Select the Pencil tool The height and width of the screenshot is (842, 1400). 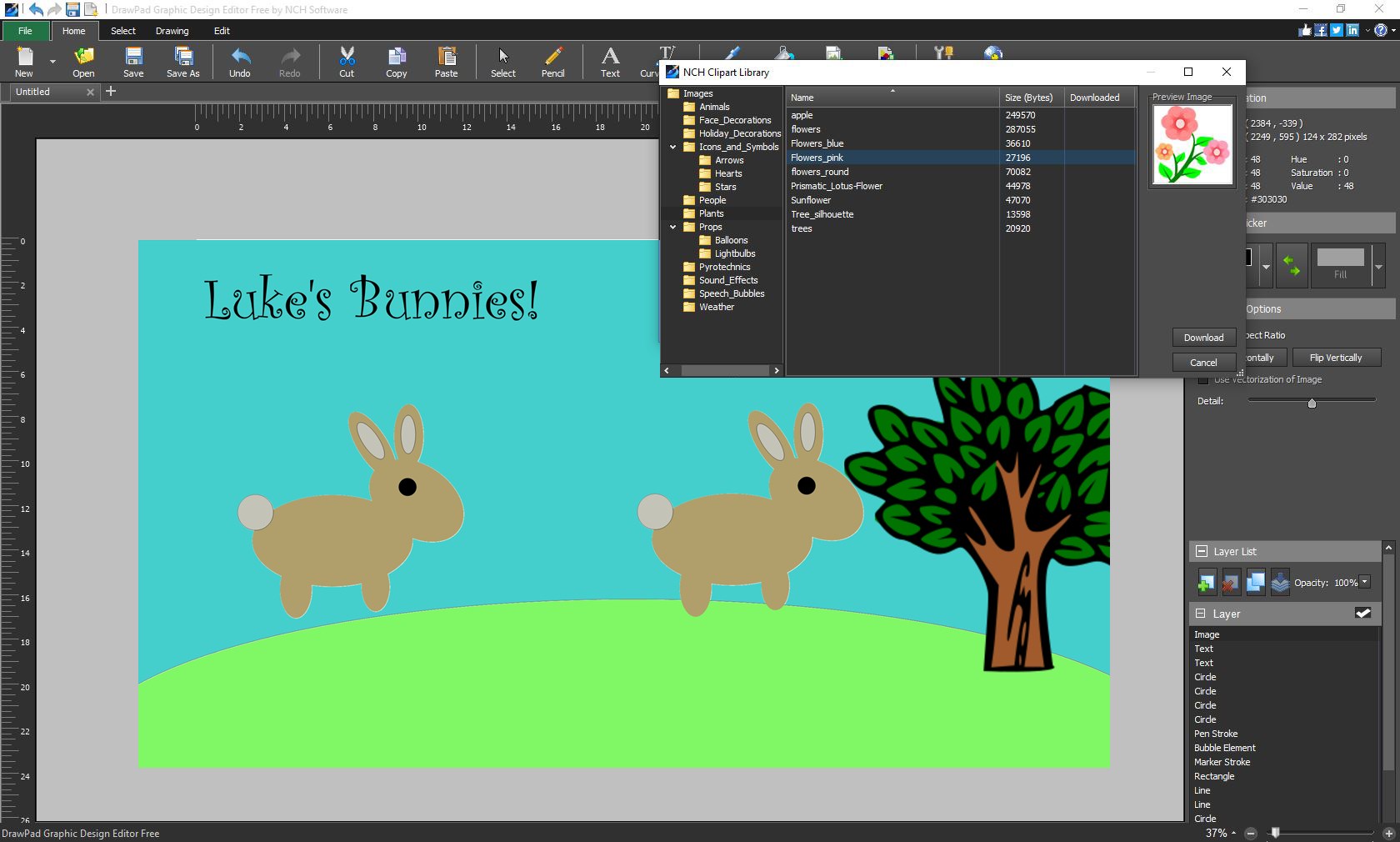pyautogui.click(x=552, y=62)
